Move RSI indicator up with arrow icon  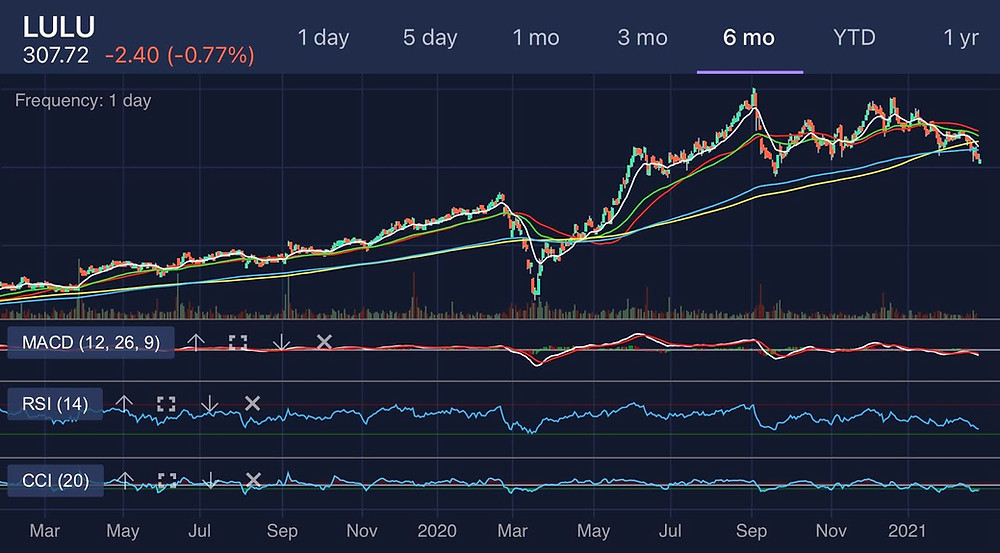pos(124,403)
